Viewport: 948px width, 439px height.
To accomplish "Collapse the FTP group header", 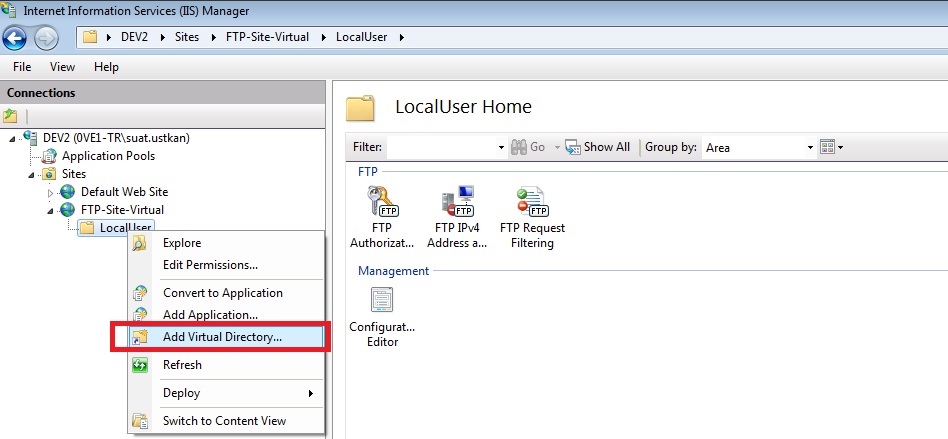I will (368, 172).
